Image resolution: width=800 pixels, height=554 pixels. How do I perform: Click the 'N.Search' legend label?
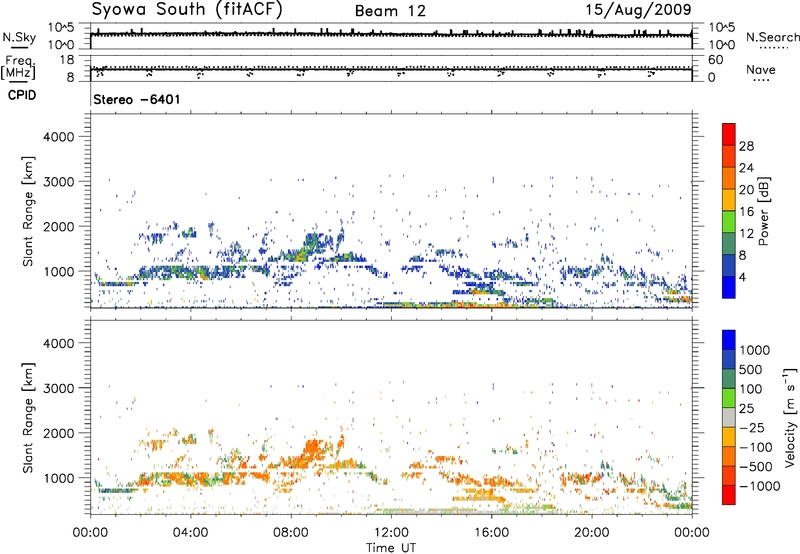pos(772,37)
